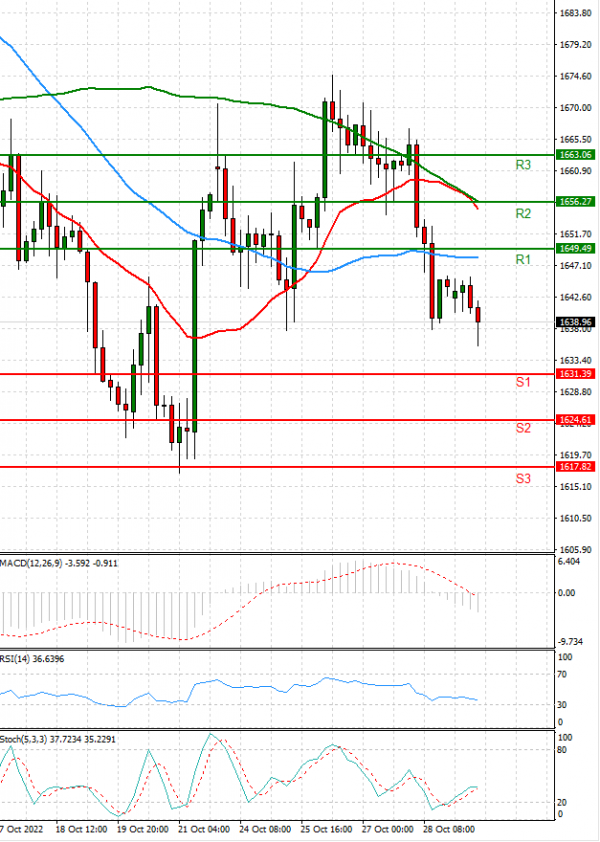The width and height of the screenshot is (600, 842).
Task: Click the 1628.80 price scale value
Action: coord(576,392)
